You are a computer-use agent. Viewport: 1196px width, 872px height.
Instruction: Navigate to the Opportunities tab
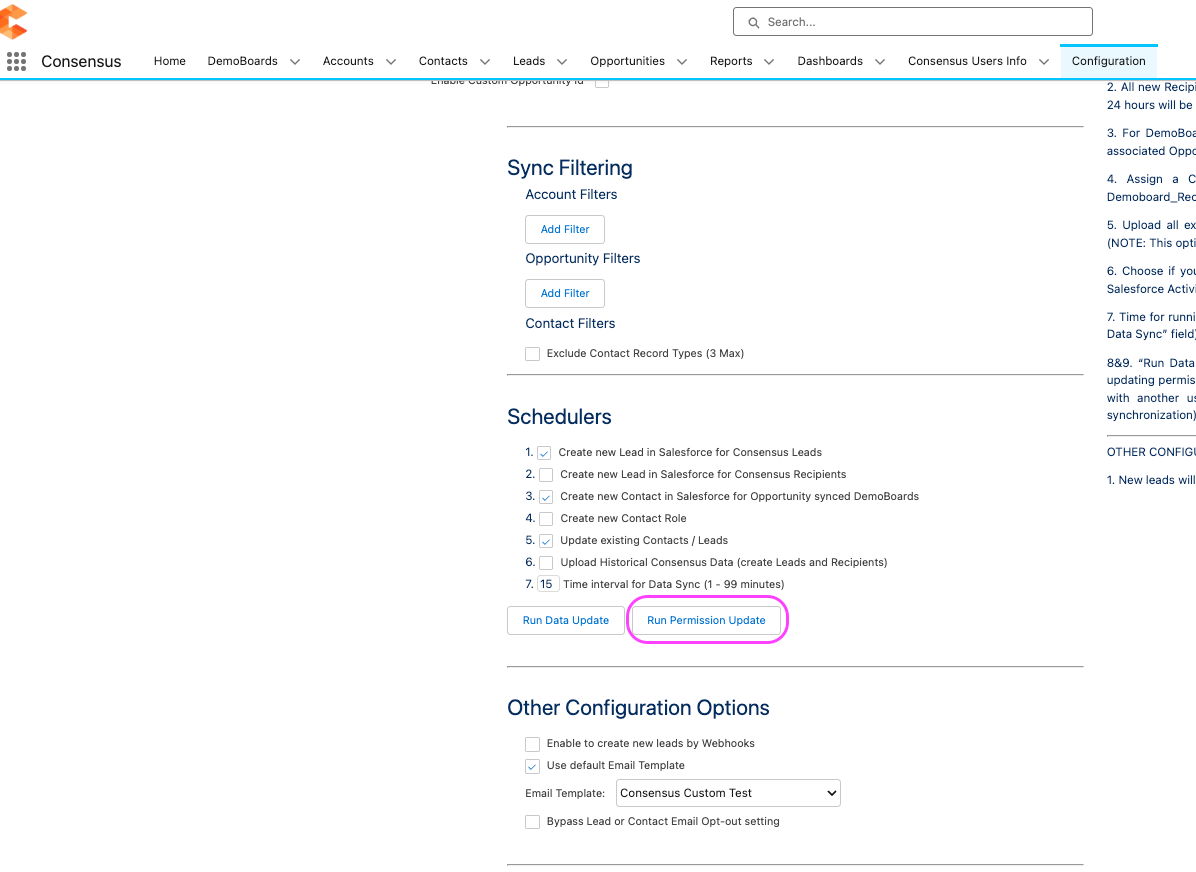(x=627, y=61)
